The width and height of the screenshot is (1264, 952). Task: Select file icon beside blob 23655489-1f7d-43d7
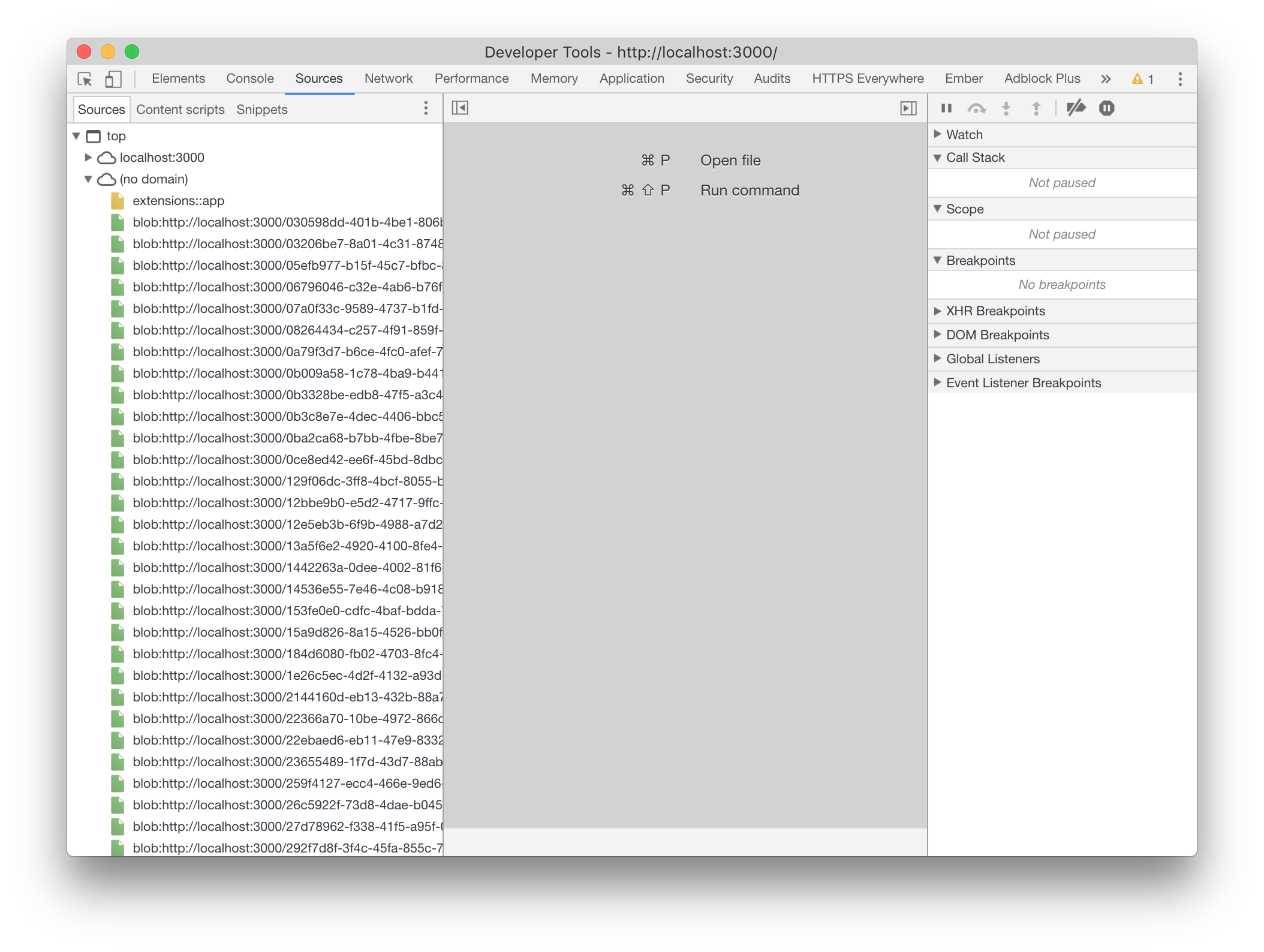tap(118, 762)
